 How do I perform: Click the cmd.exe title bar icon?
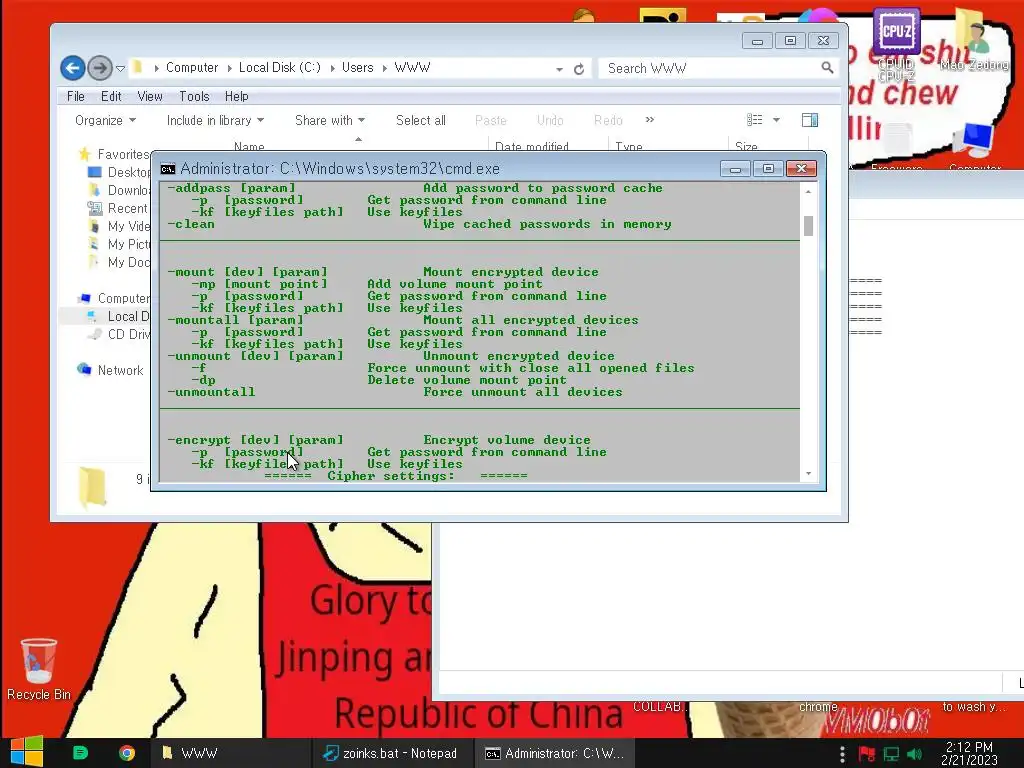(x=168, y=168)
